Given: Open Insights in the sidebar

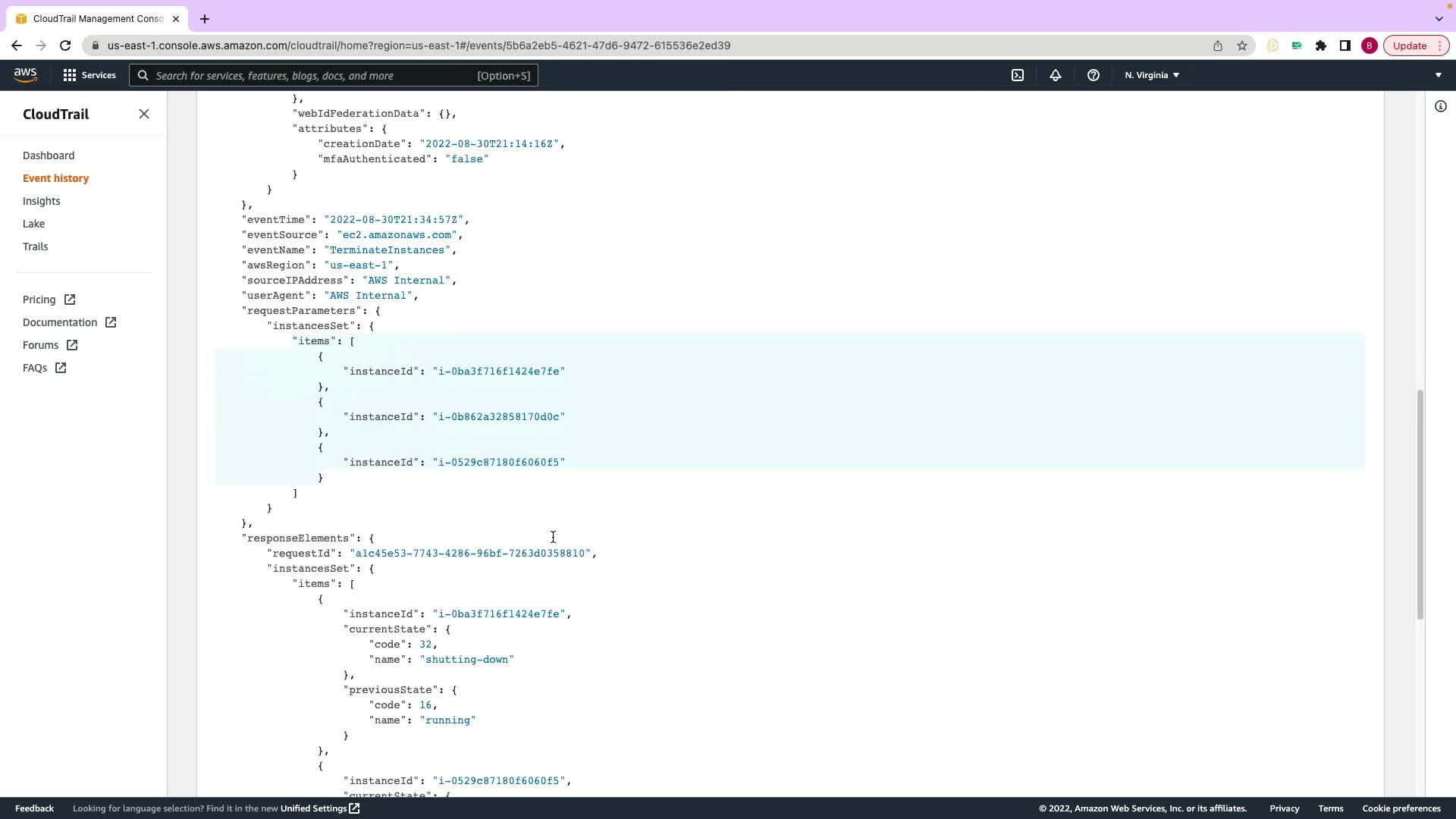Looking at the screenshot, I should [41, 201].
